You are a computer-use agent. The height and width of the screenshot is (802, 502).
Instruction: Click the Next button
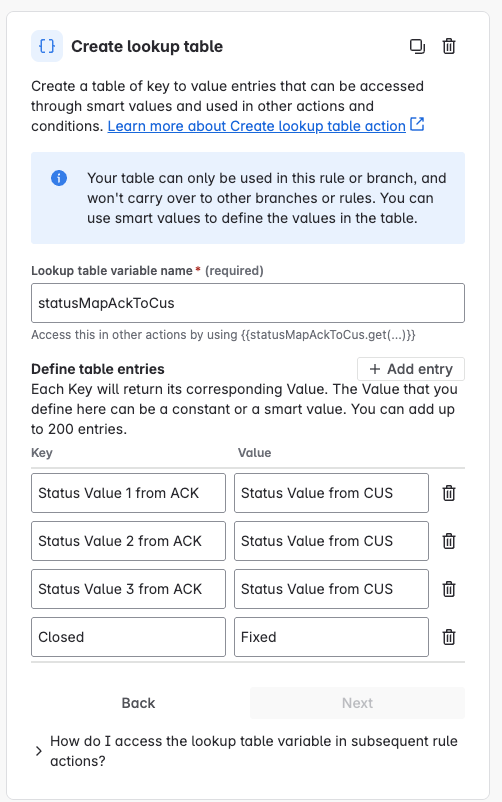click(x=357, y=703)
